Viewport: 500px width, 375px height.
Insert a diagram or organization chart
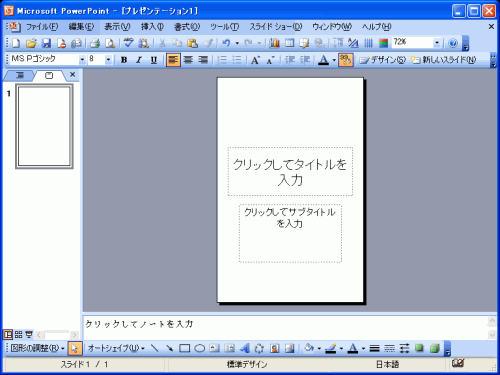[x=259, y=348]
